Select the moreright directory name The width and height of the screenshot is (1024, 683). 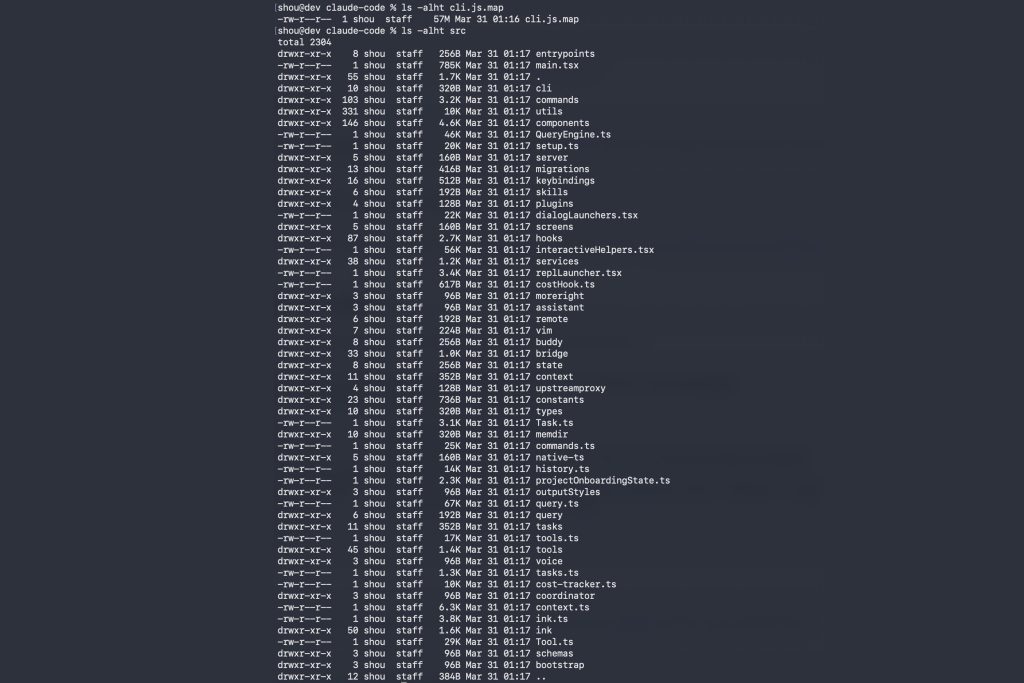(560, 296)
